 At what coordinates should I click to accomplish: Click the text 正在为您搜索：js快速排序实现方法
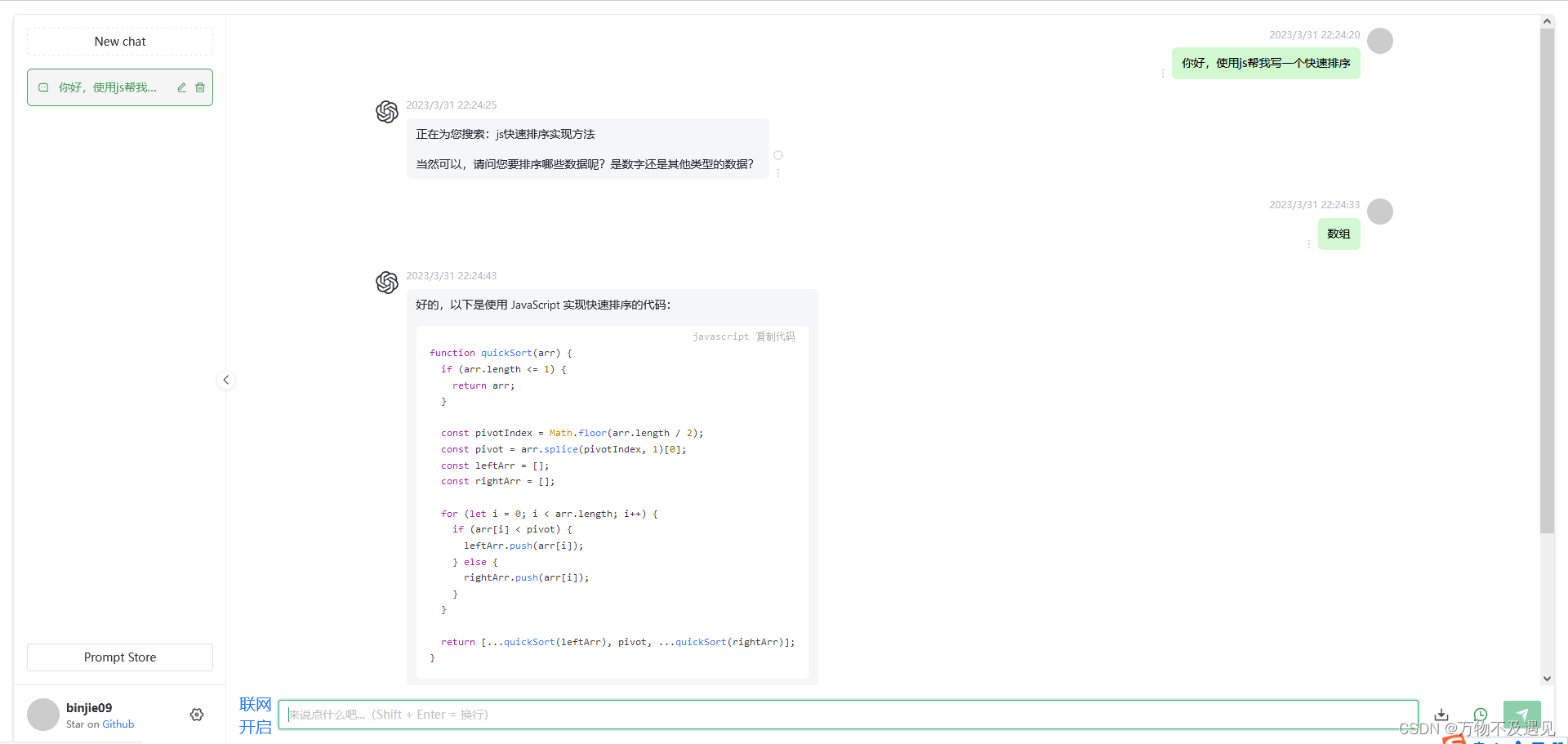[506, 134]
